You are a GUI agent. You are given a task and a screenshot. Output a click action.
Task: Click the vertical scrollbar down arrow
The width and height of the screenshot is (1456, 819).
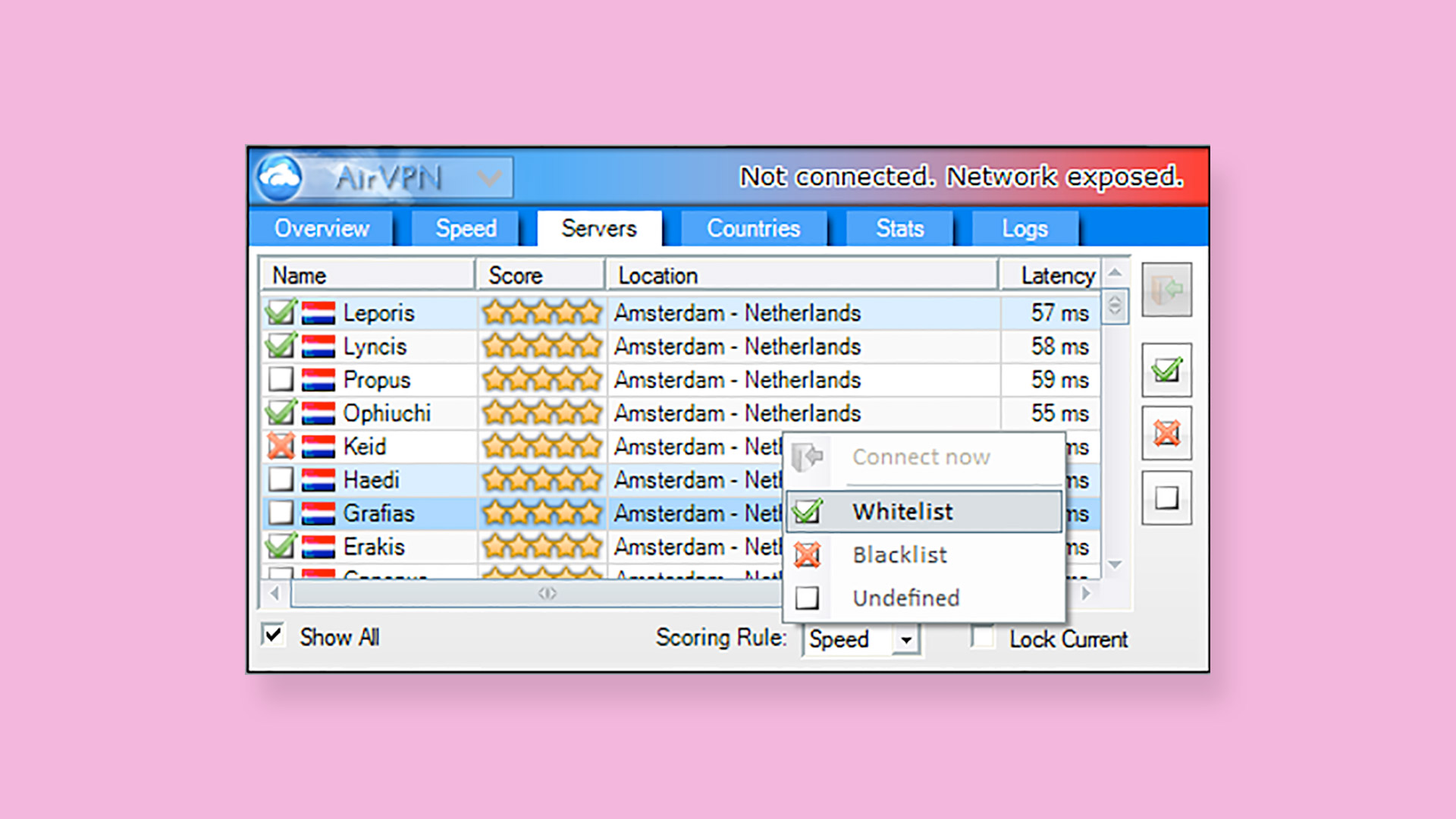coord(1115,565)
